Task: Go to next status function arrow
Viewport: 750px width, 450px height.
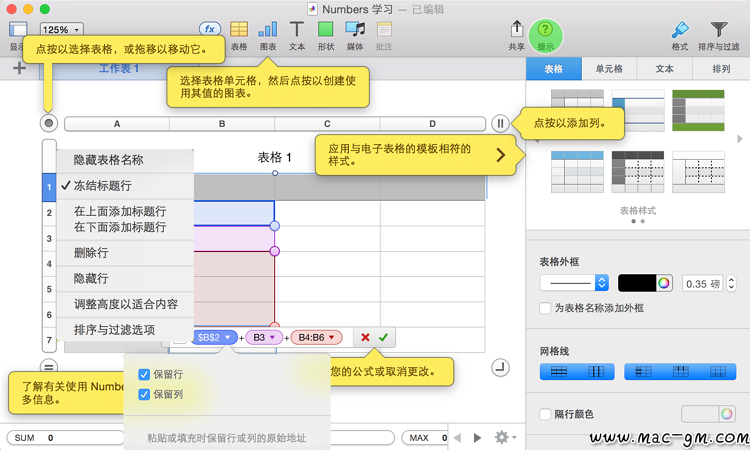Action: point(477,438)
